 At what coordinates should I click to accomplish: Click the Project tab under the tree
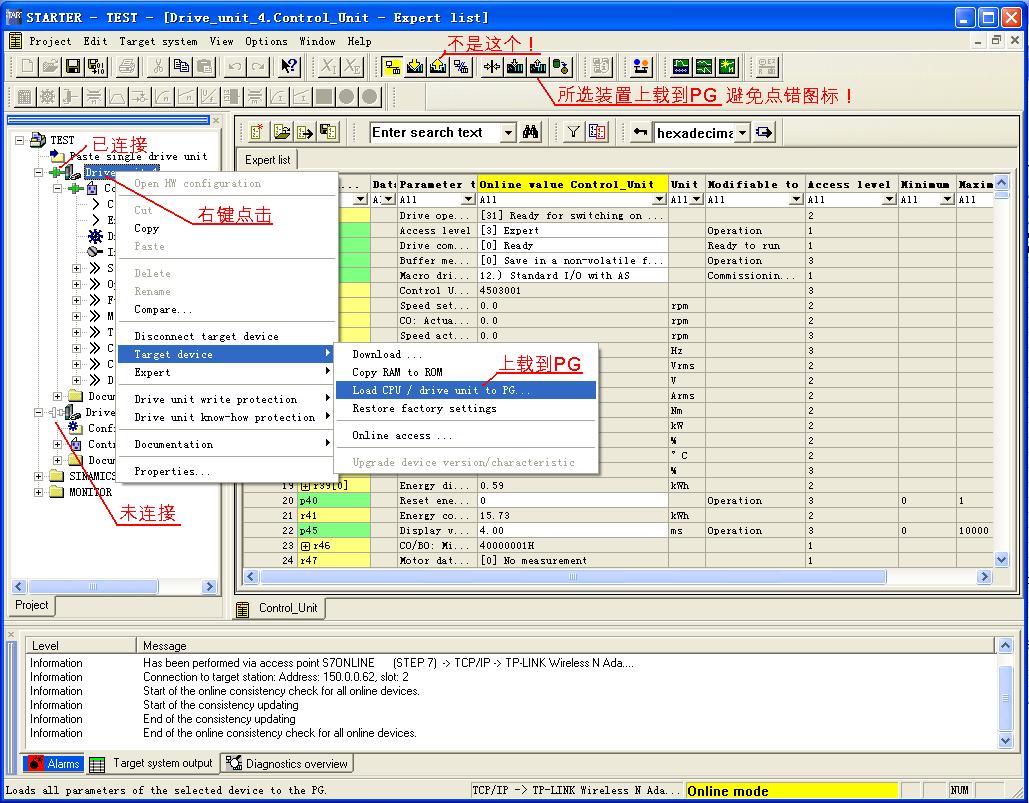click(x=32, y=605)
